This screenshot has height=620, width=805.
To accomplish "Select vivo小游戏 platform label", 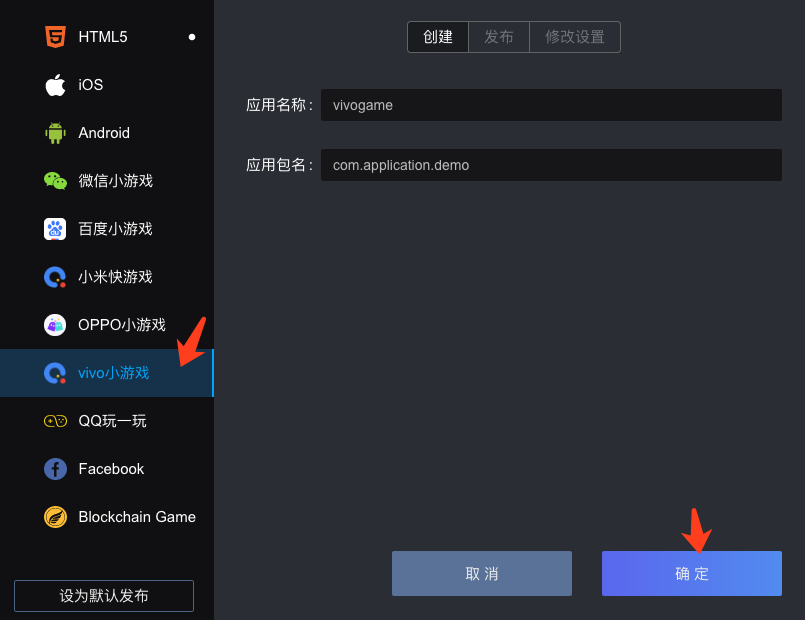I will [113, 373].
